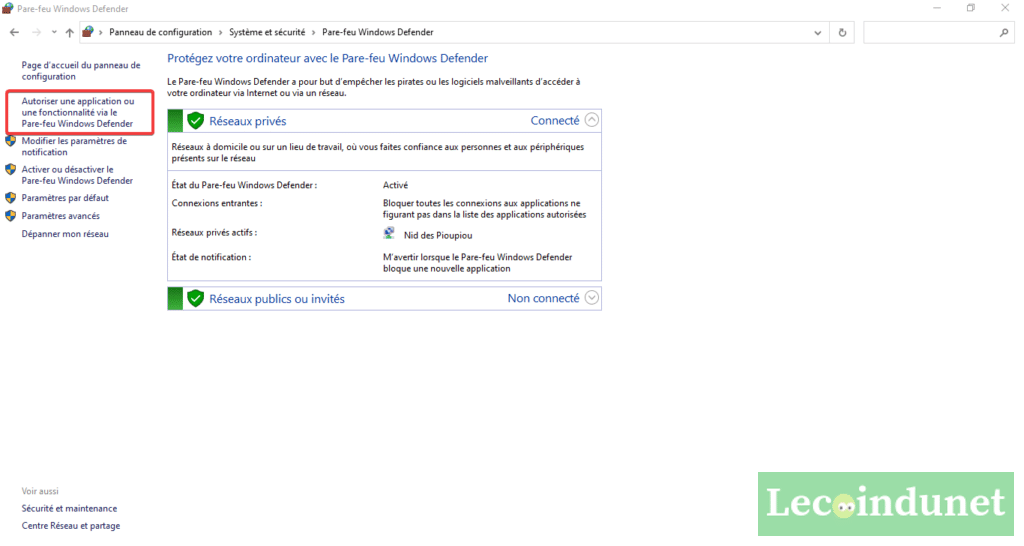Click the Forward navigation arrow
Viewport: 1024px width, 546px height.
click(x=37, y=33)
